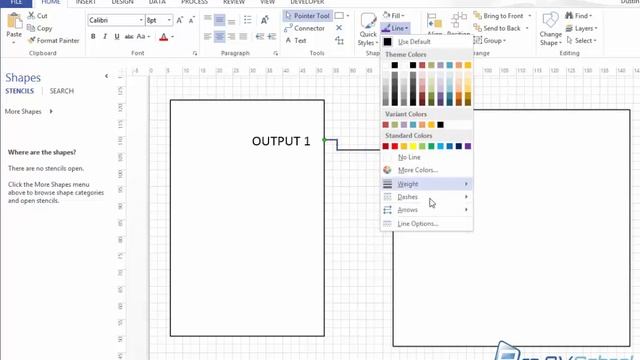640x360 pixels.
Task: Toggle Strikethrough formatting
Action: [129, 37]
